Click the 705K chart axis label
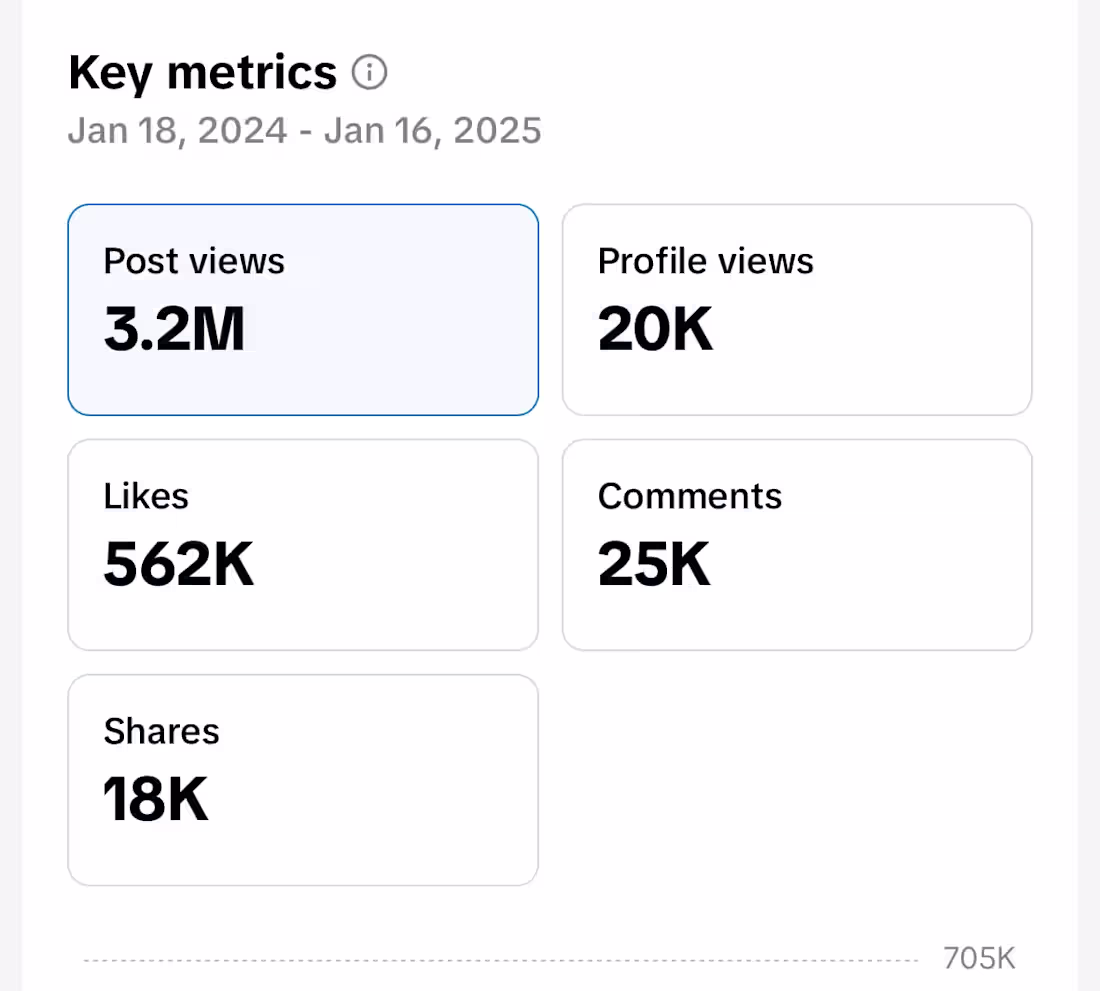The height and width of the screenshot is (991, 1100). pos(979,959)
